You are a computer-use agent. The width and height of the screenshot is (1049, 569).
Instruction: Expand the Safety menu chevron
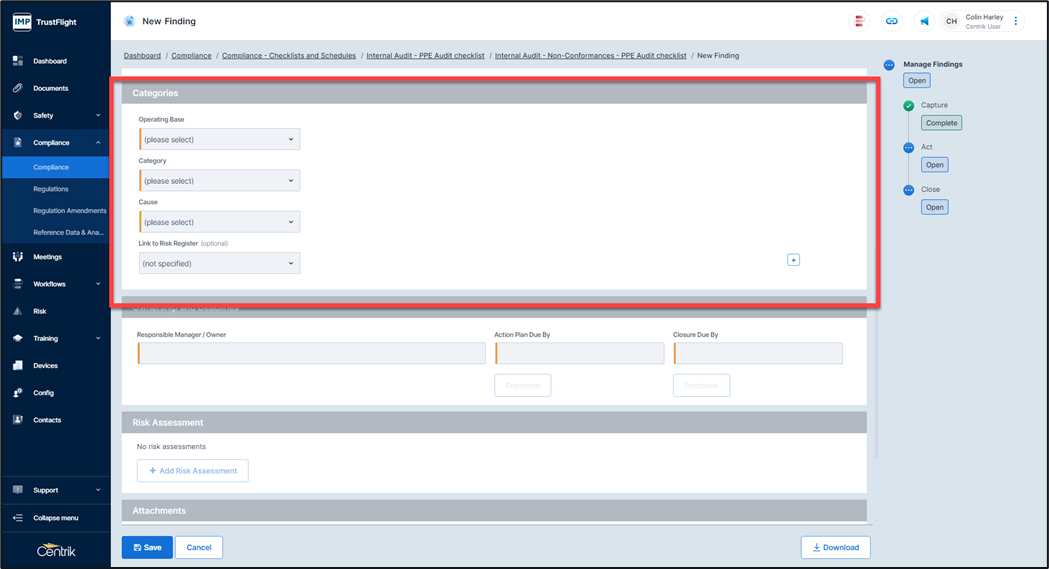point(98,115)
